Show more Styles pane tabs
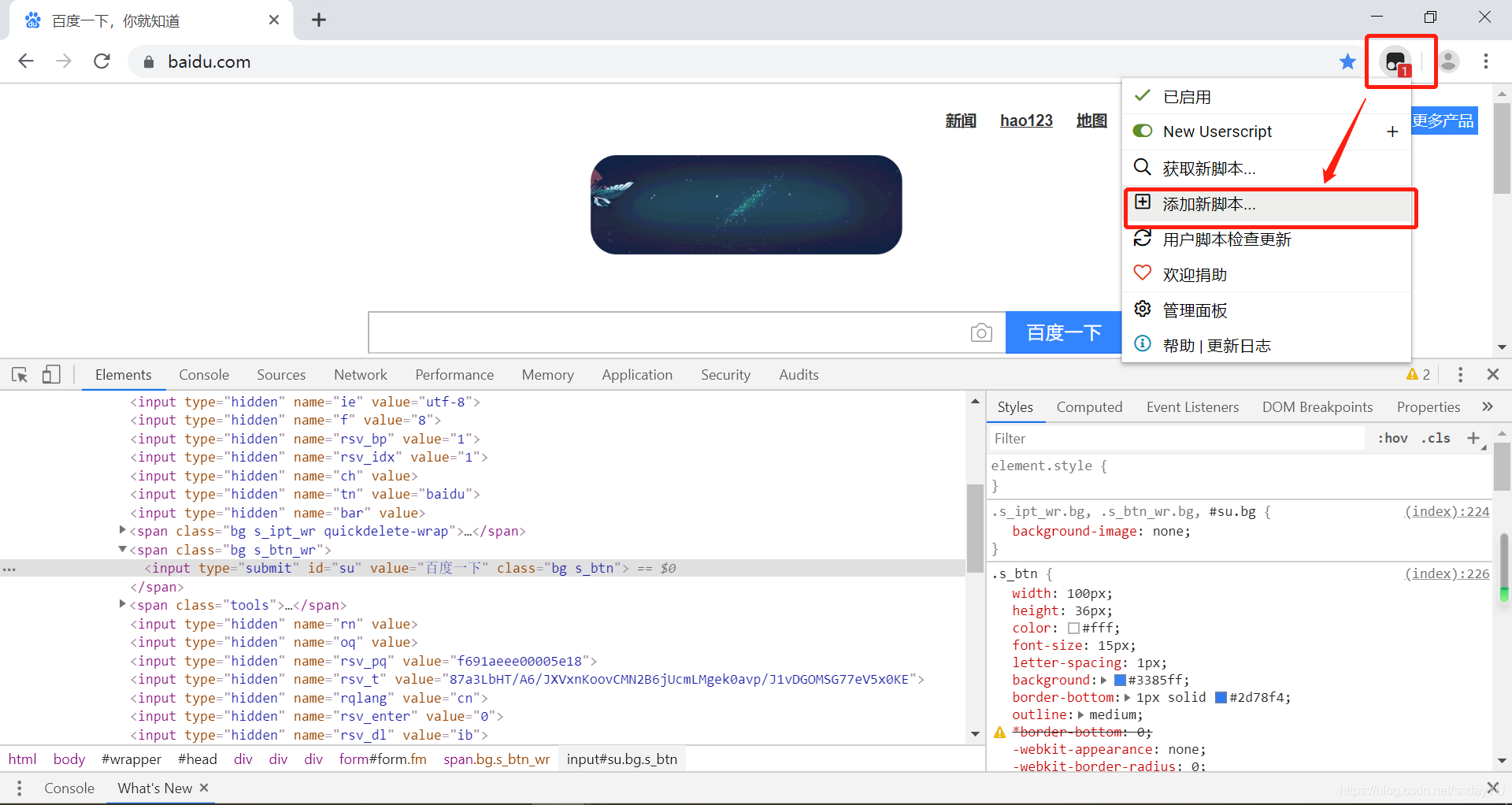 pos(1487,407)
